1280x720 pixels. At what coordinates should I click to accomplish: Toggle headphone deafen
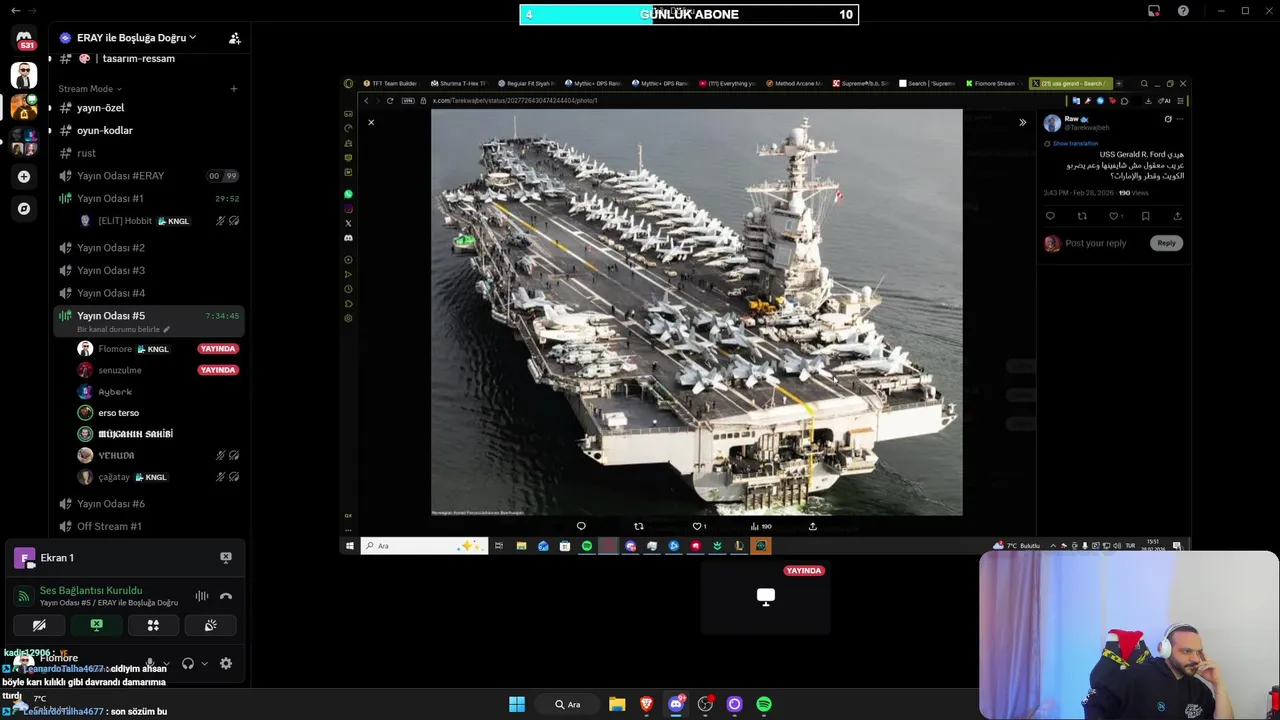tap(188, 664)
